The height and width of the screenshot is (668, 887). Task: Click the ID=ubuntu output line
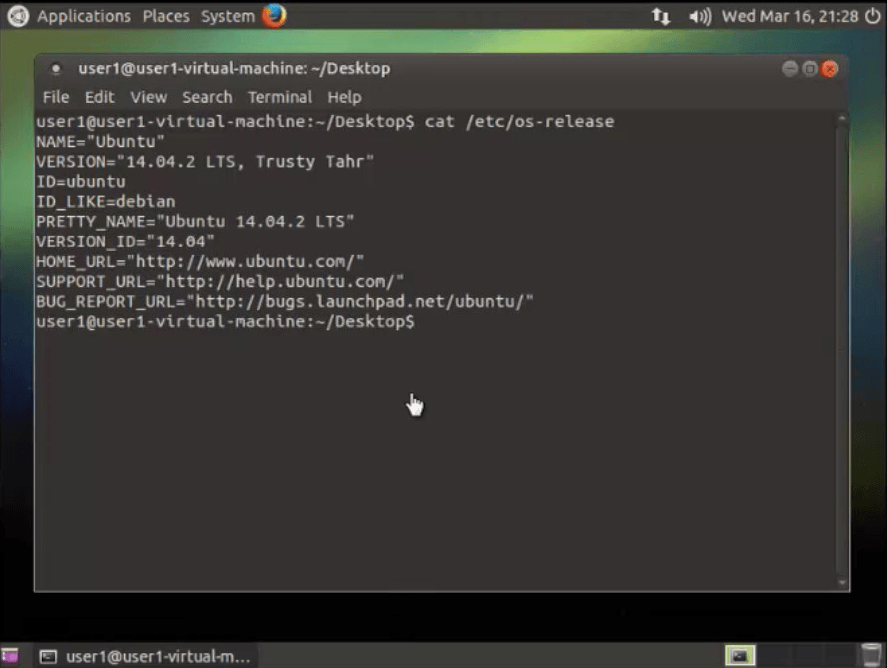pos(81,182)
